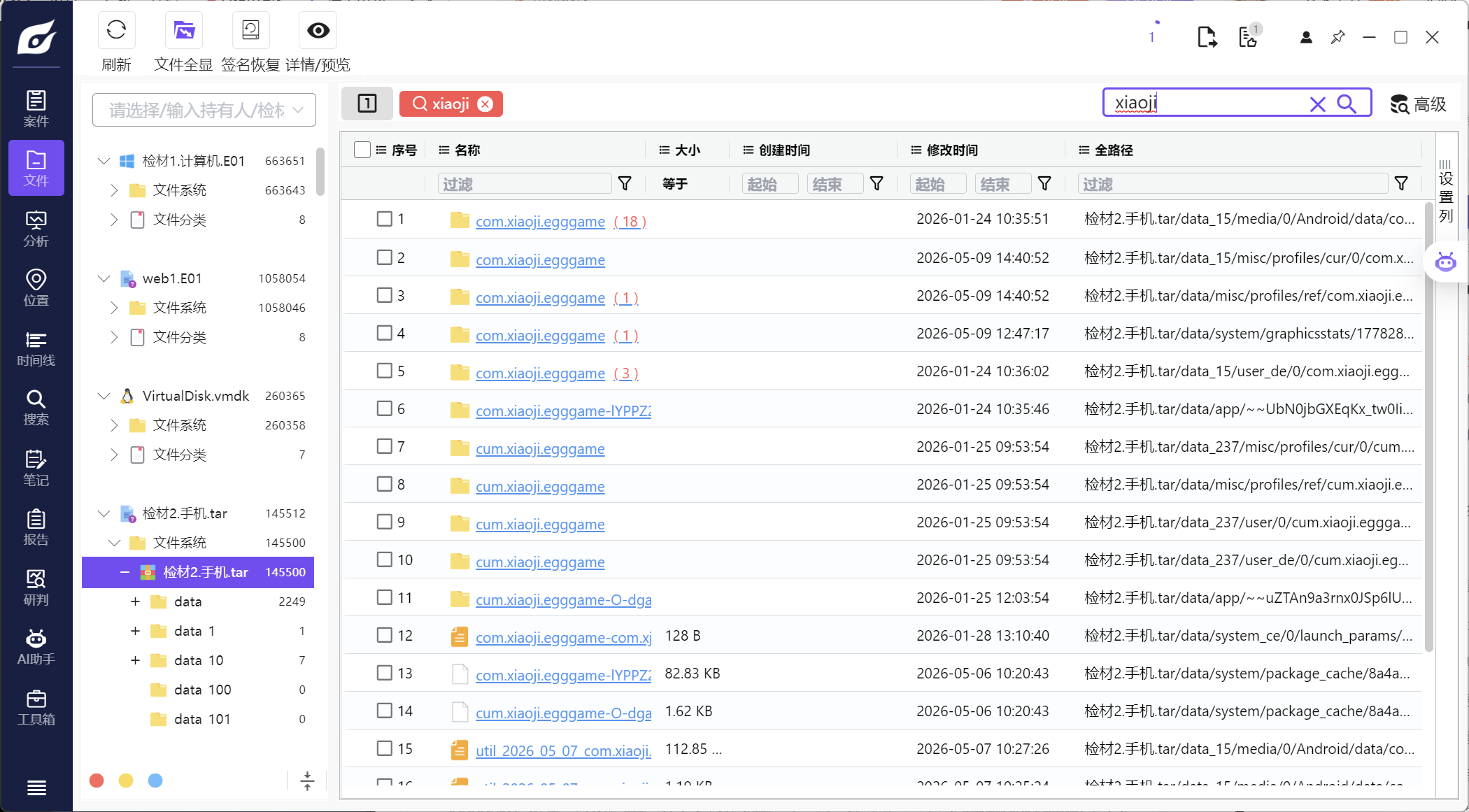This screenshot has height=812, width=1469.
Task: Tick the select-all checkbox in header
Action: pyautogui.click(x=362, y=150)
